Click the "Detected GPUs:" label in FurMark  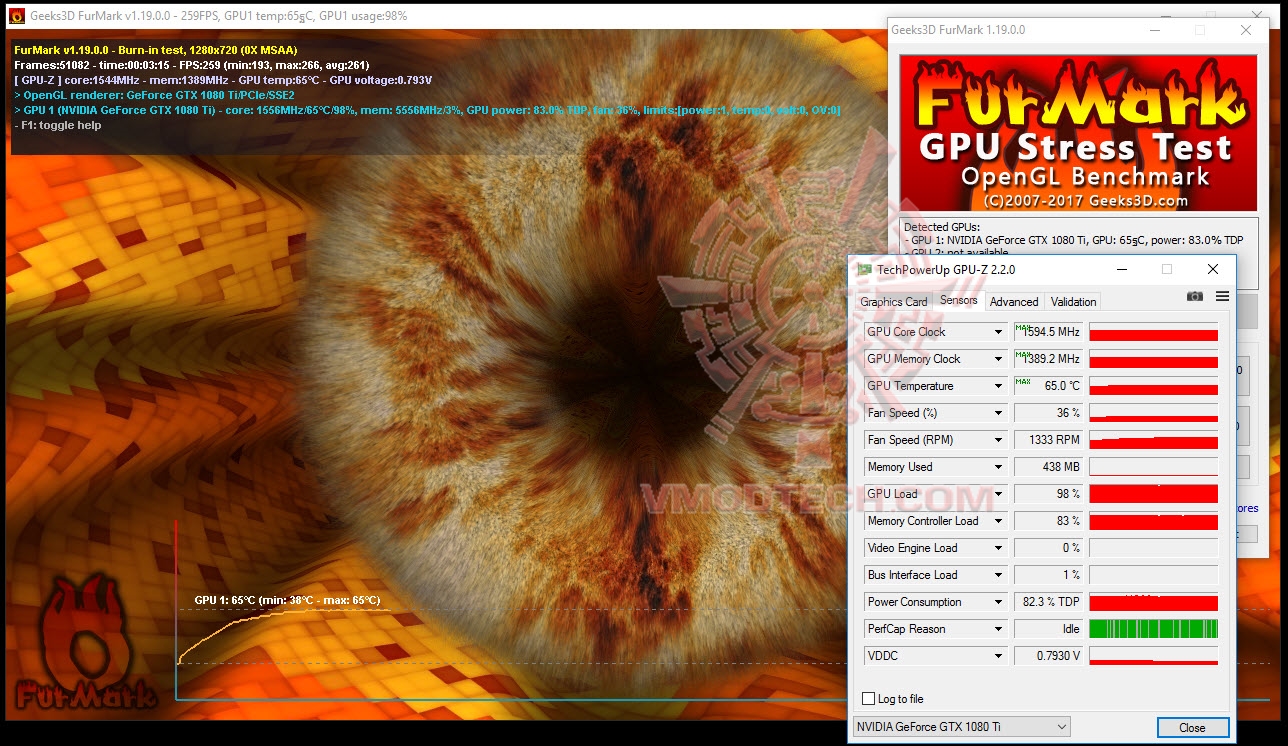pos(942,227)
